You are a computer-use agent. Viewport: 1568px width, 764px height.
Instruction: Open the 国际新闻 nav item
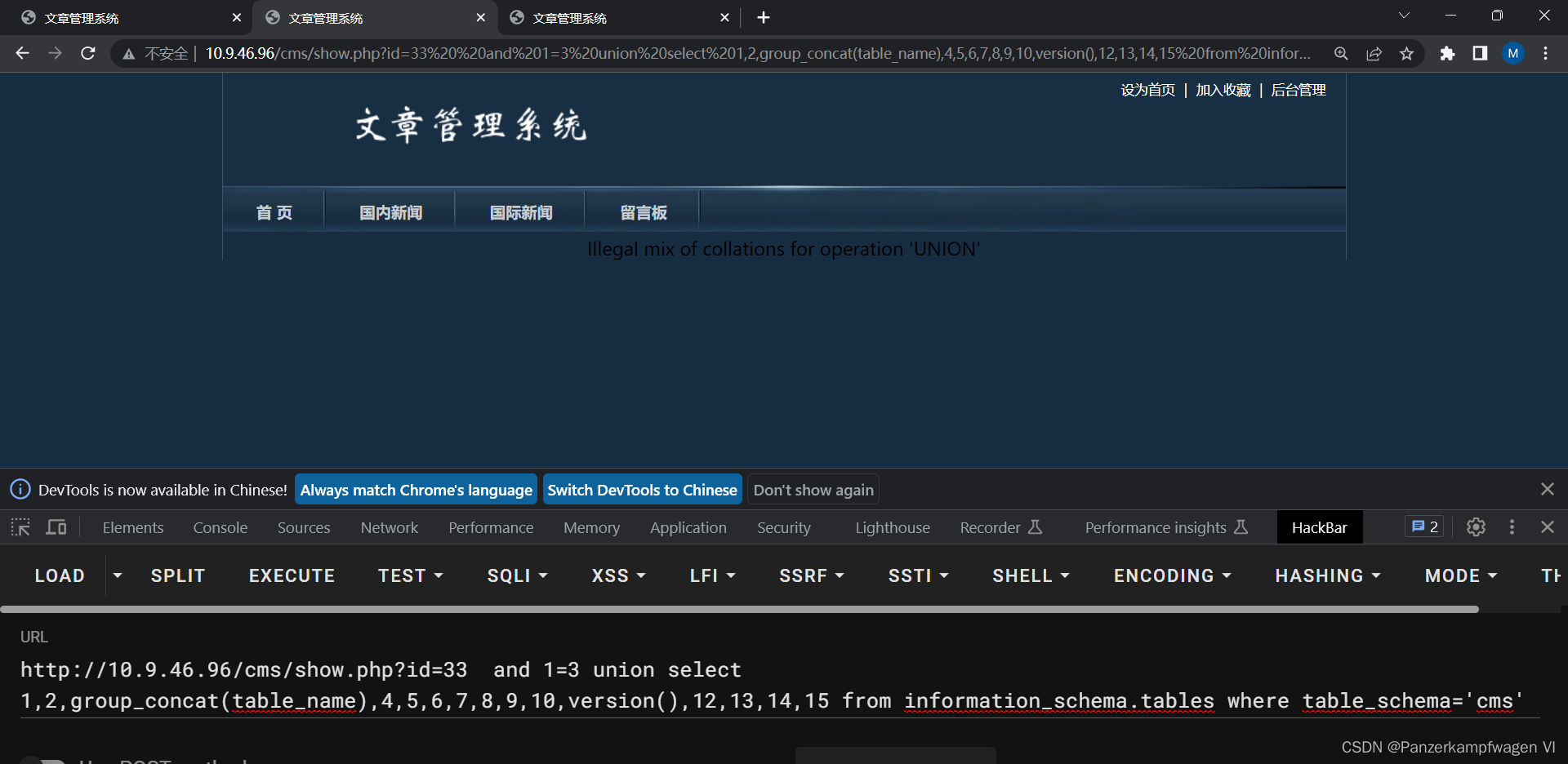click(521, 212)
